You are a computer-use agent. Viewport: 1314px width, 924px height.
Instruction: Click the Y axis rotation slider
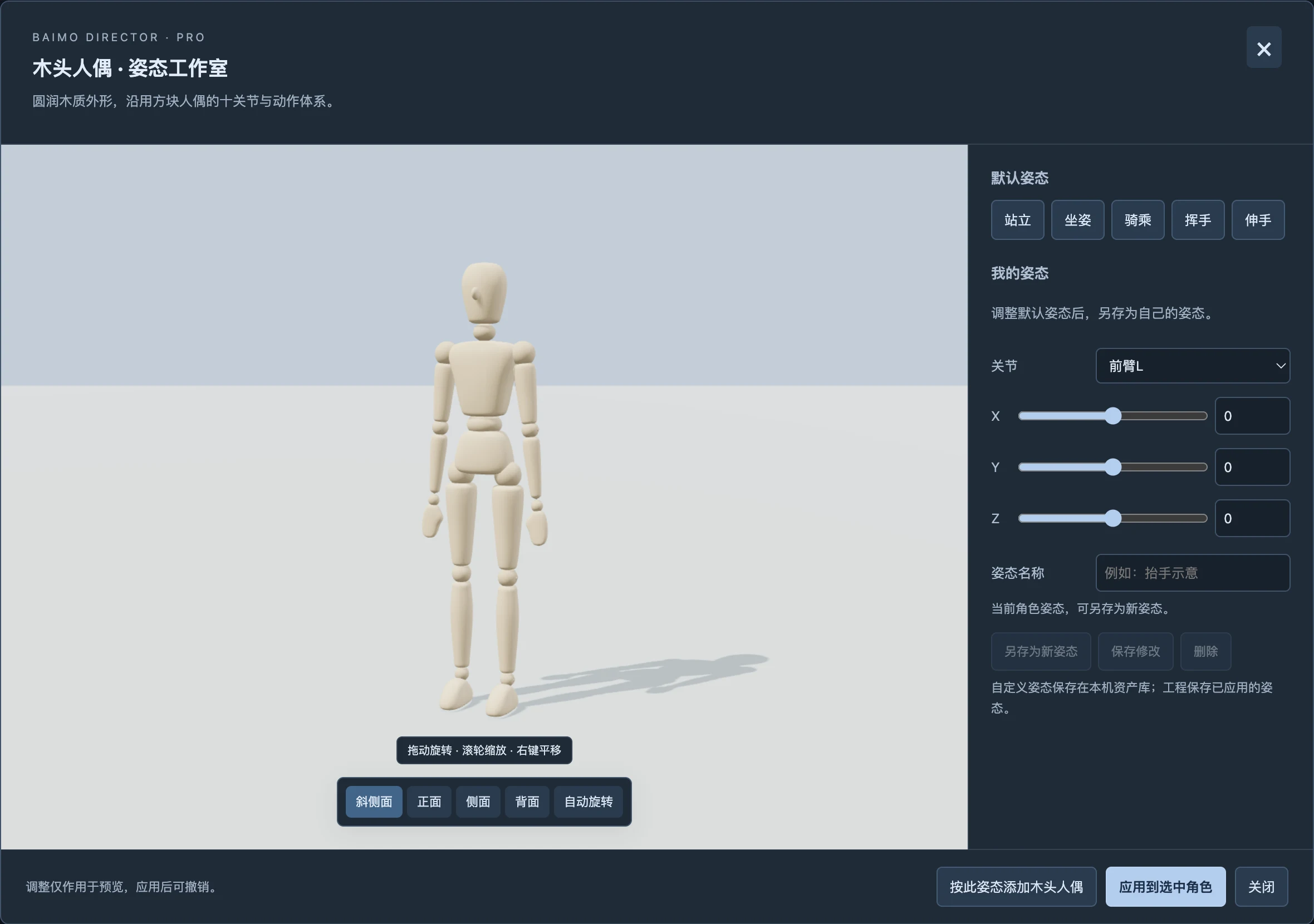coord(1112,467)
